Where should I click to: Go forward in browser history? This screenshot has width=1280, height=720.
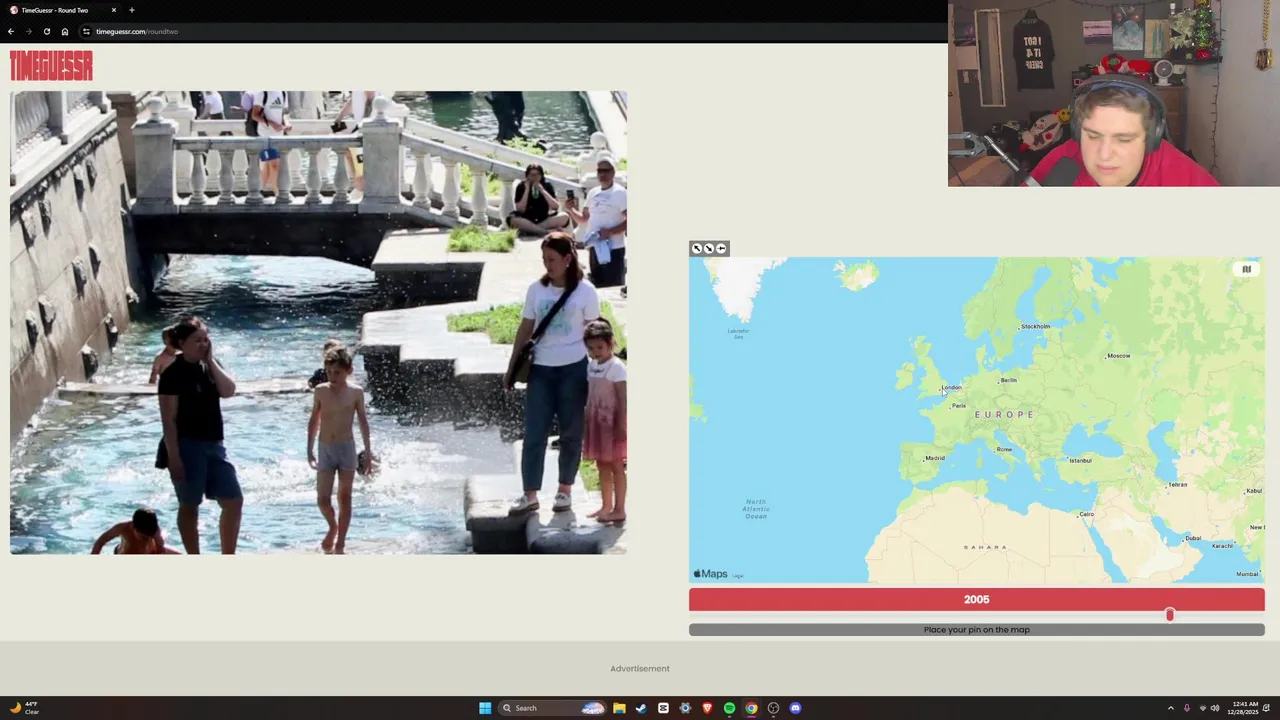point(28,31)
